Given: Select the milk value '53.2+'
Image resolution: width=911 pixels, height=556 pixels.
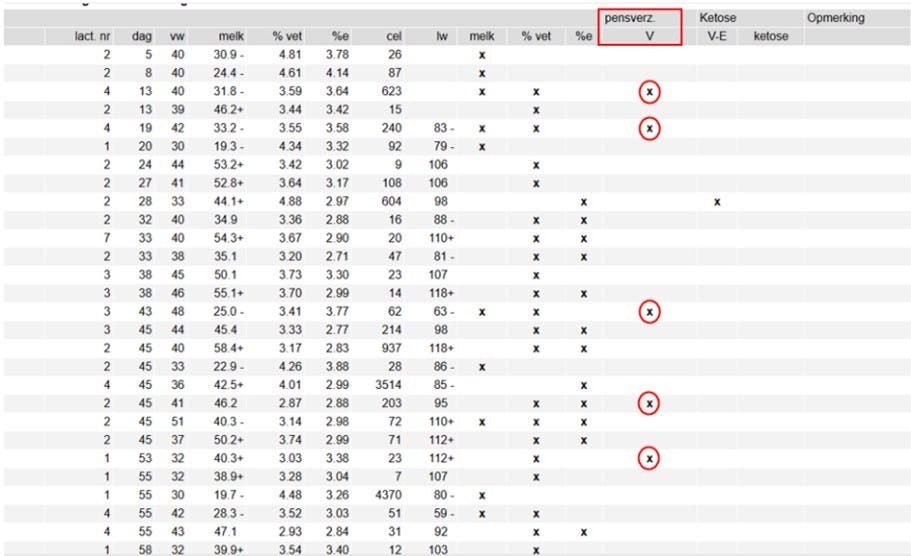Looking at the screenshot, I should 228,164.
